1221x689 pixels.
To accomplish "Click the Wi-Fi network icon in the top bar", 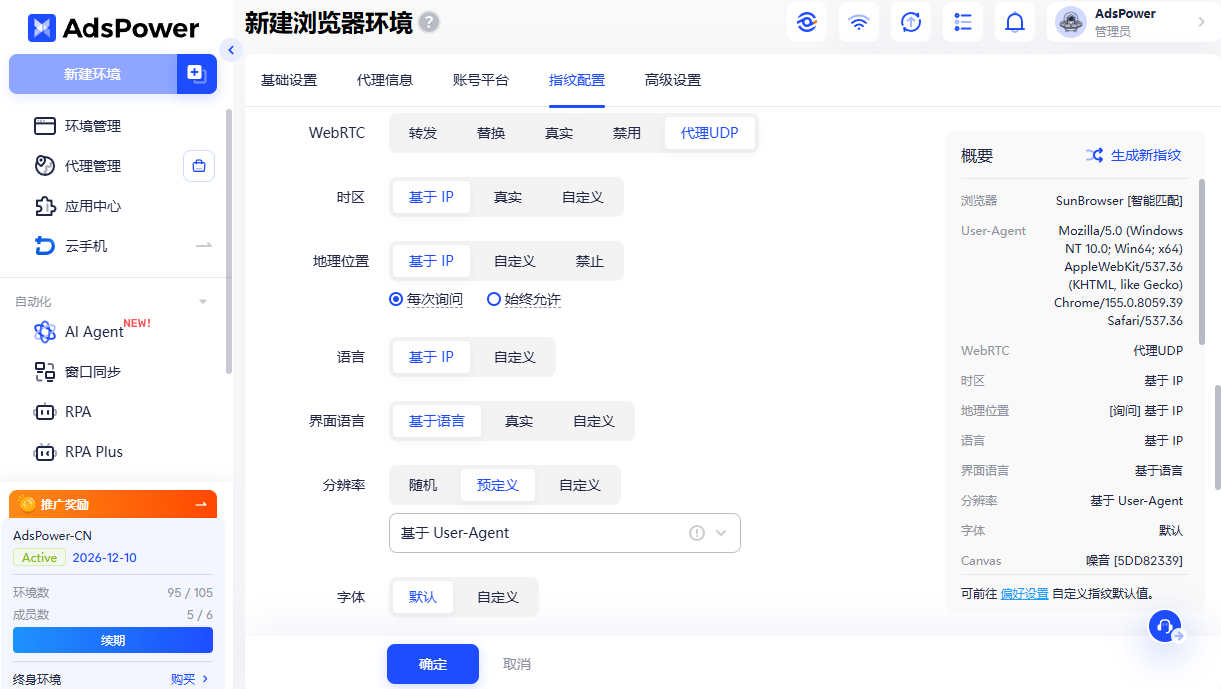I will pyautogui.click(x=859, y=22).
